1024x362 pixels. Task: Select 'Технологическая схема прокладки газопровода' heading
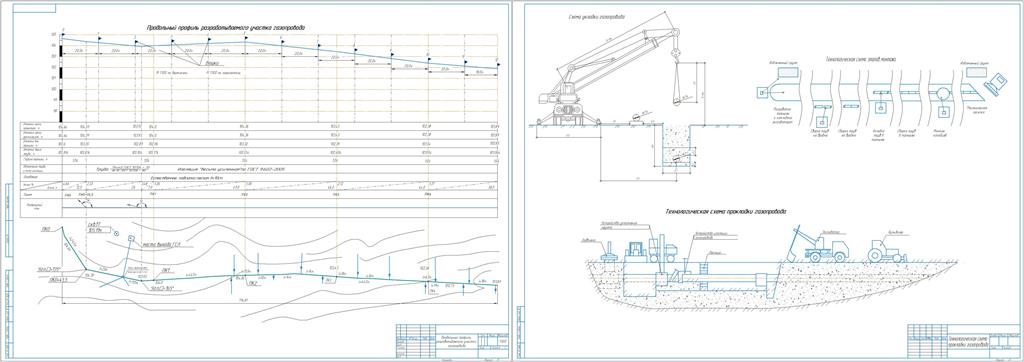tap(725, 212)
